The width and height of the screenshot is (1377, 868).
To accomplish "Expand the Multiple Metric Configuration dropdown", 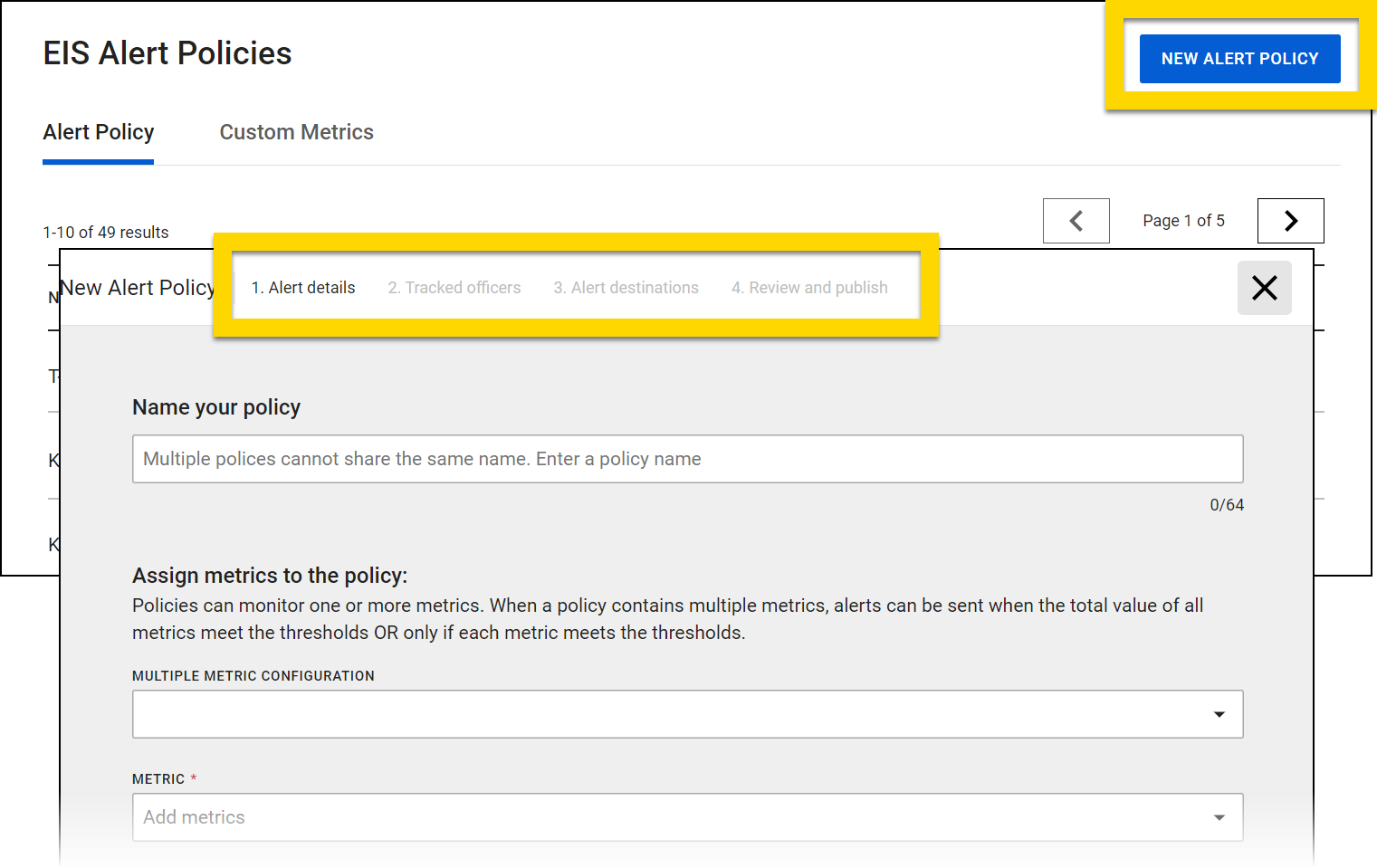I will click(687, 714).
